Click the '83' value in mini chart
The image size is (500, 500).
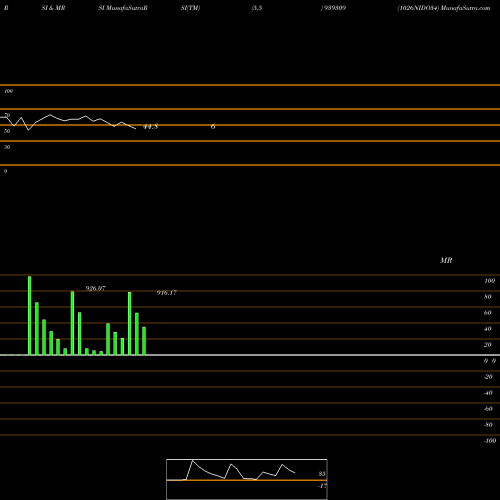tap(322, 474)
